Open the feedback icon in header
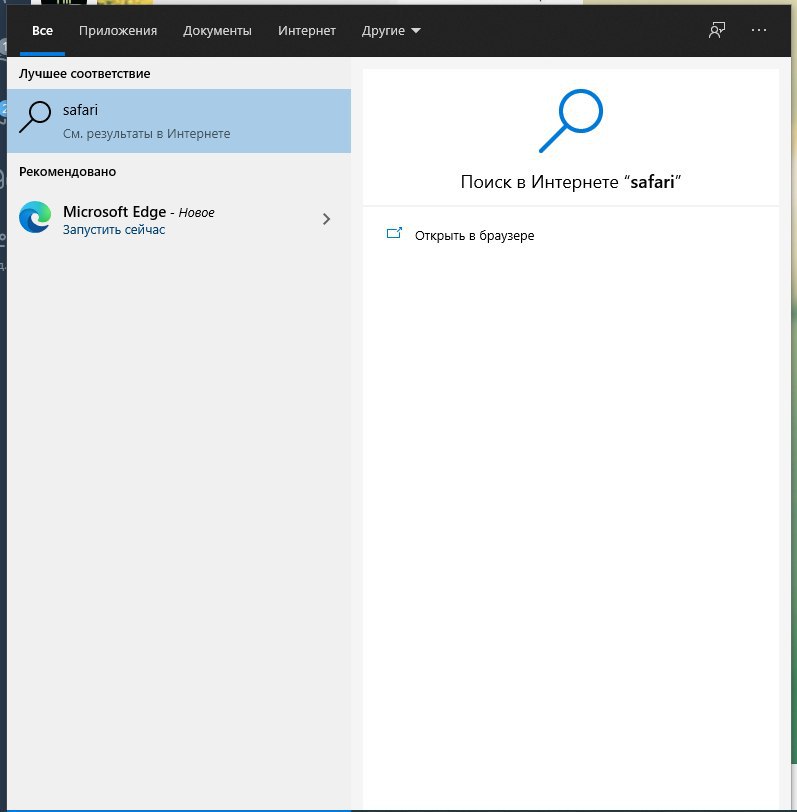The image size is (797, 812). click(717, 31)
